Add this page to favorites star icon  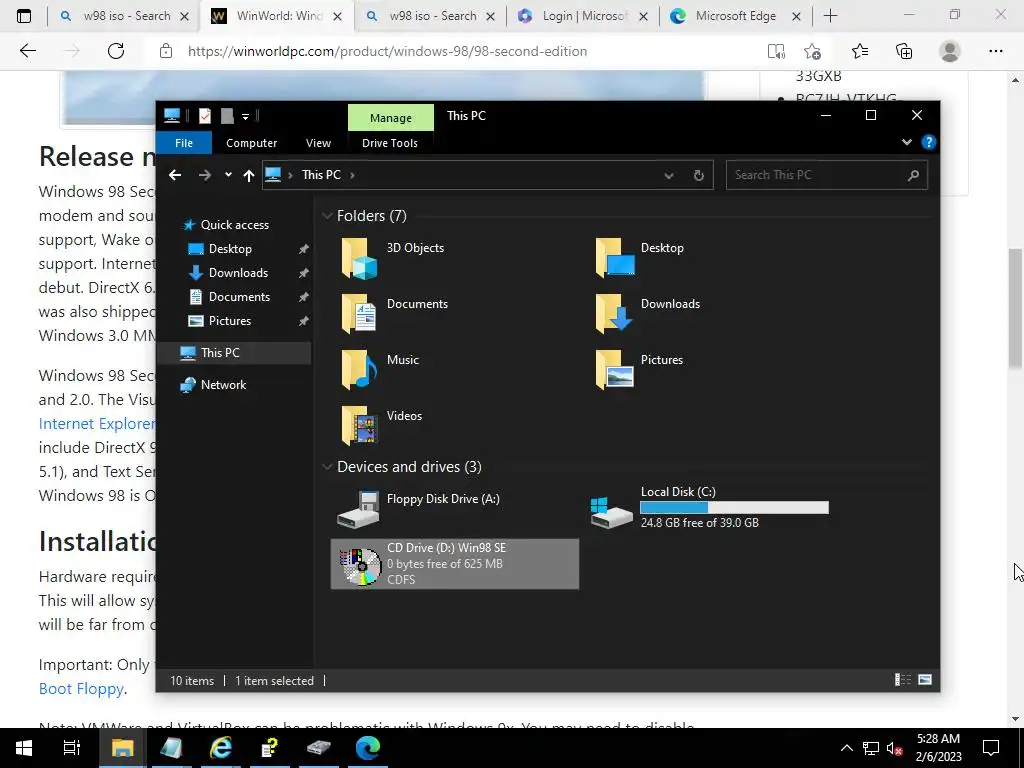pyautogui.click(x=812, y=51)
